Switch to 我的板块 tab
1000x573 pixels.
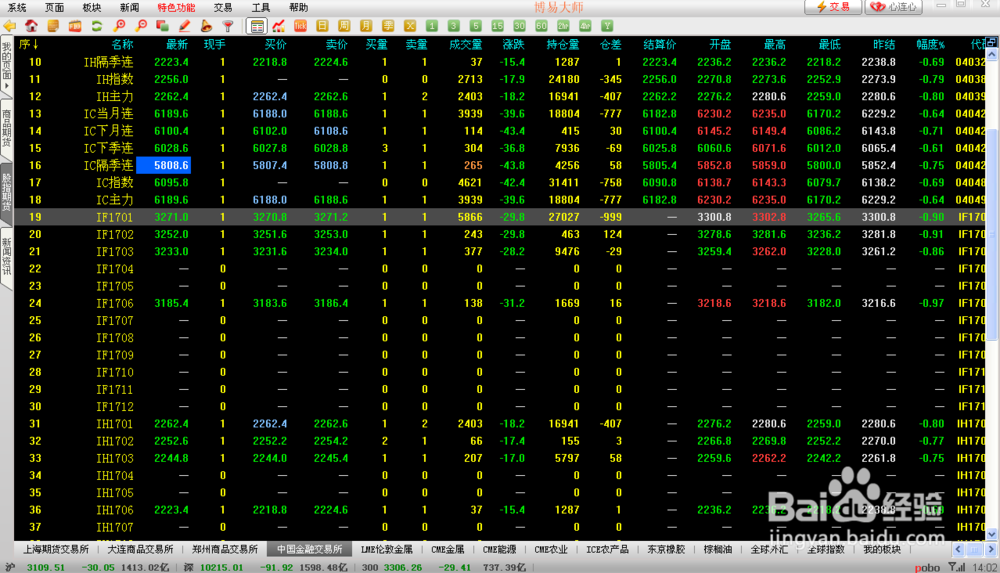[x=882, y=549]
